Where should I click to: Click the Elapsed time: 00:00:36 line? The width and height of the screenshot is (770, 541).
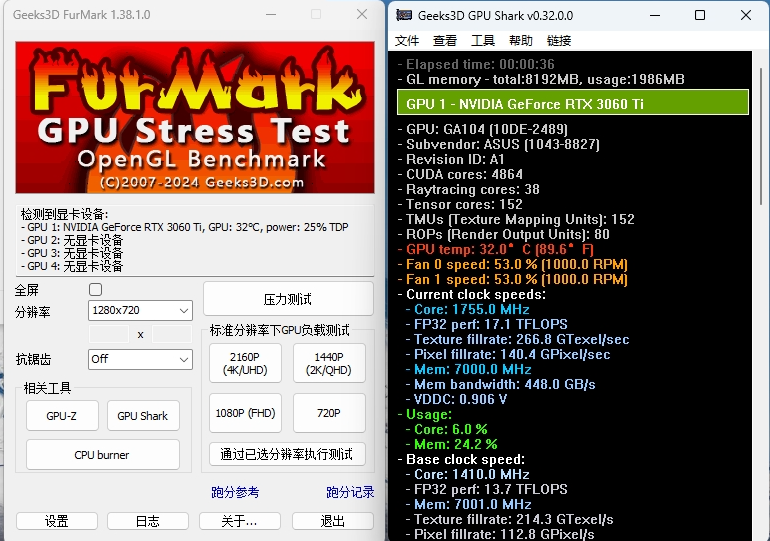(x=476, y=64)
